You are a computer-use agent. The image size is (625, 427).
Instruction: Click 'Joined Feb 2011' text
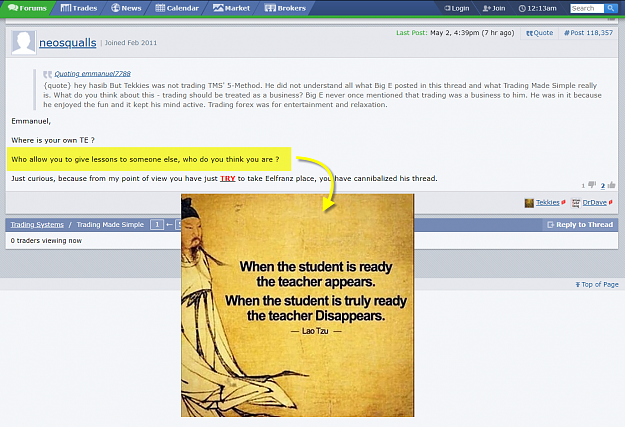(x=131, y=43)
